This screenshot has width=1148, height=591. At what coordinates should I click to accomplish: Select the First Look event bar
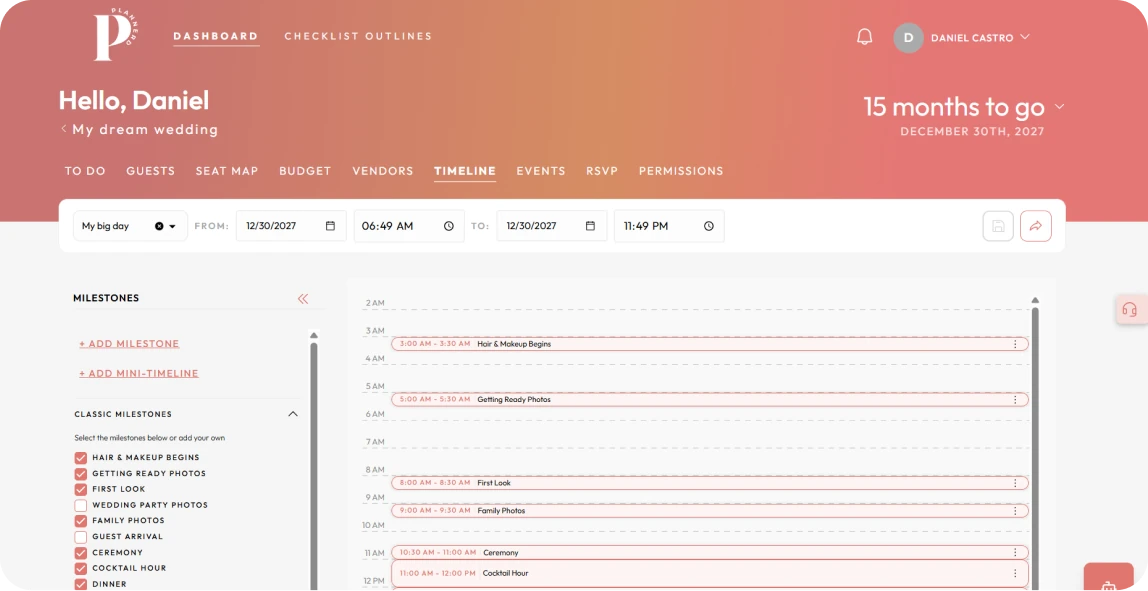tap(709, 483)
